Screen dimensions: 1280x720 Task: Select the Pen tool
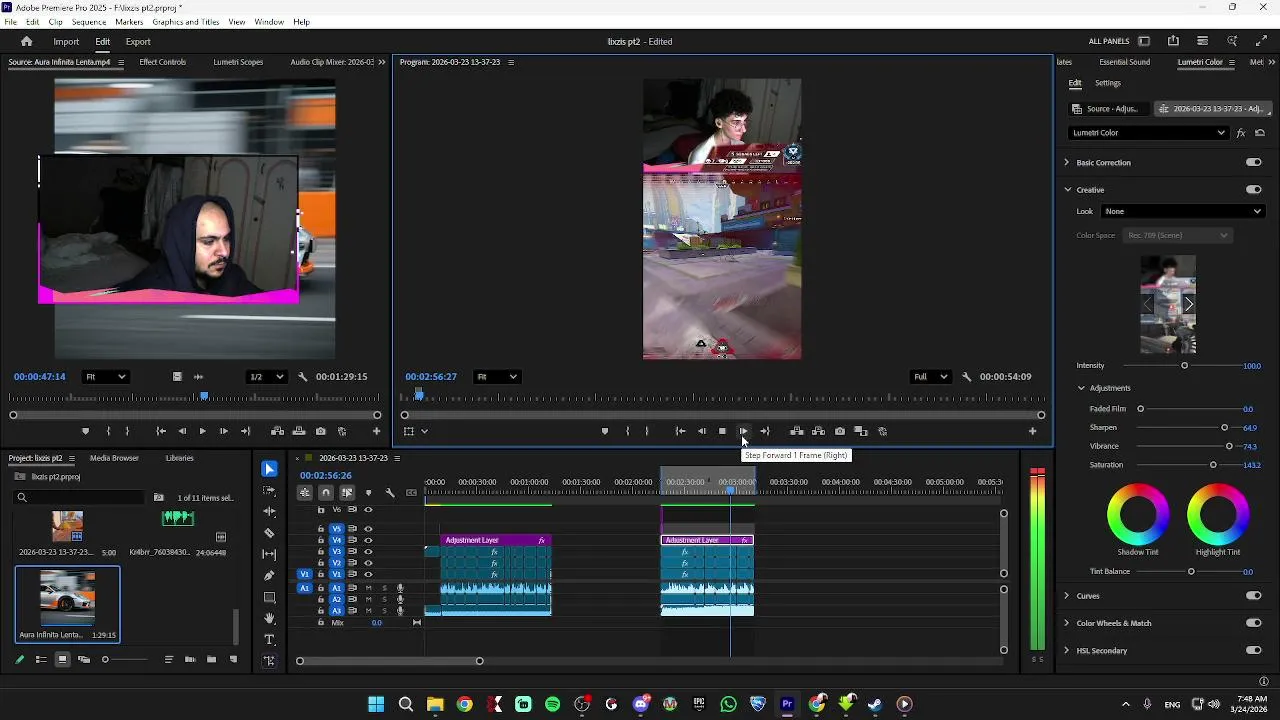click(269, 576)
